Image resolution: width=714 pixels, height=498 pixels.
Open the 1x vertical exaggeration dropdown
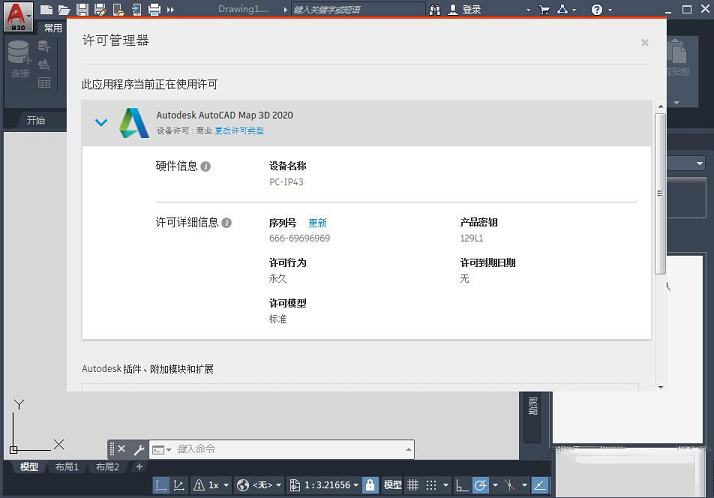tap(226, 486)
